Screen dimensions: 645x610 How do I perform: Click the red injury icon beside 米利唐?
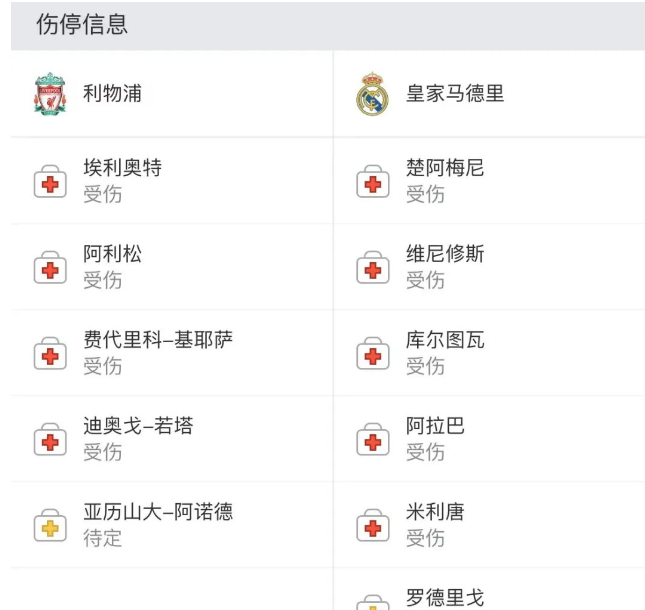pos(372,525)
